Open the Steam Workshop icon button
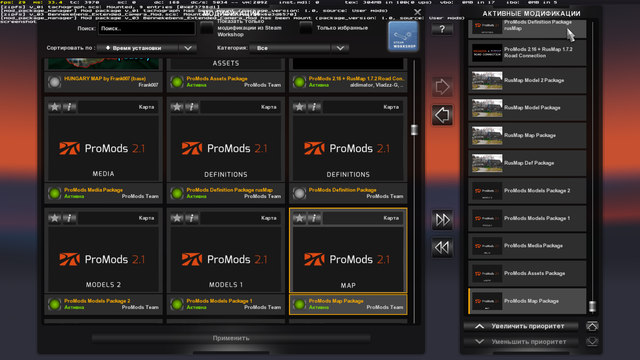 [403, 36]
